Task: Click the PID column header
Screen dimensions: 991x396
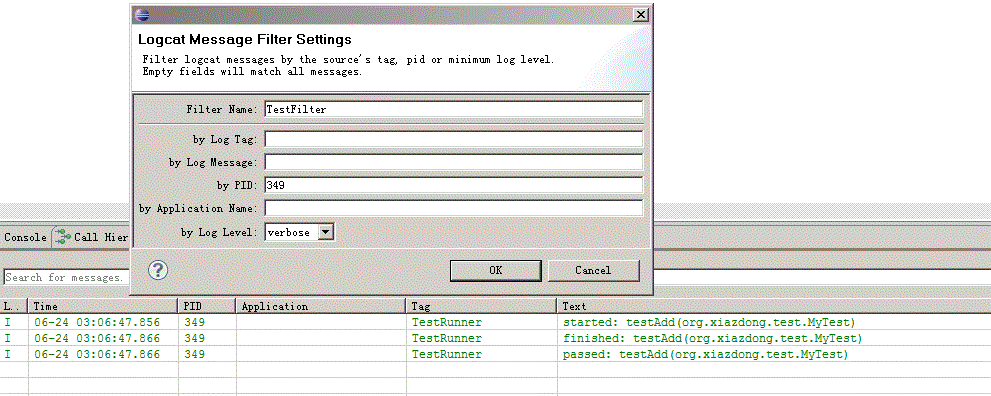Action: pyautogui.click(x=207, y=306)
